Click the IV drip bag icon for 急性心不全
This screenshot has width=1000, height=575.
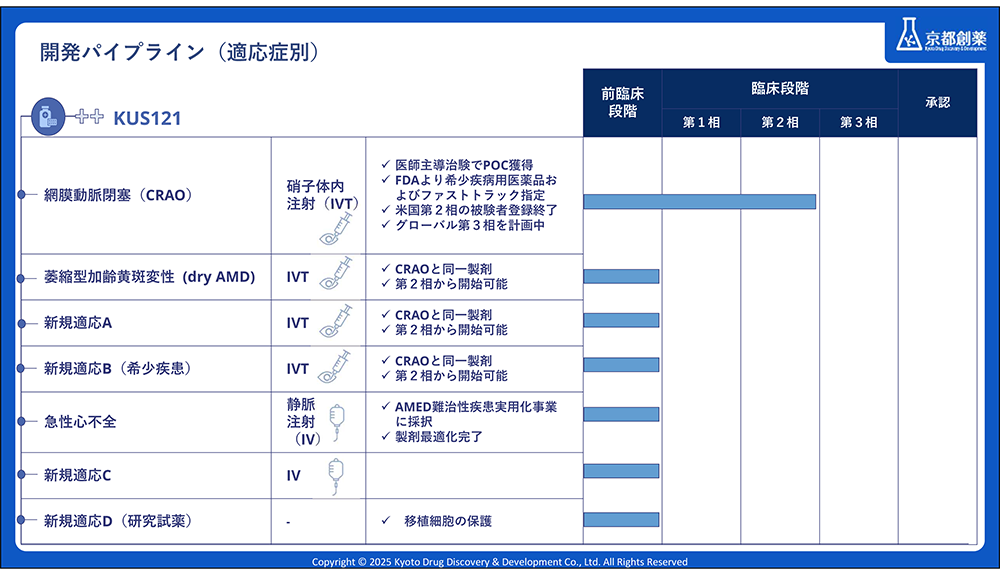click(337, 423)
